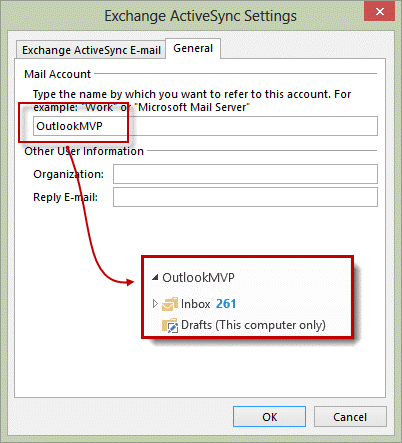The image size is (402, 443).
Task: Dismiss the dialog with Cancel
Action: 350,417
